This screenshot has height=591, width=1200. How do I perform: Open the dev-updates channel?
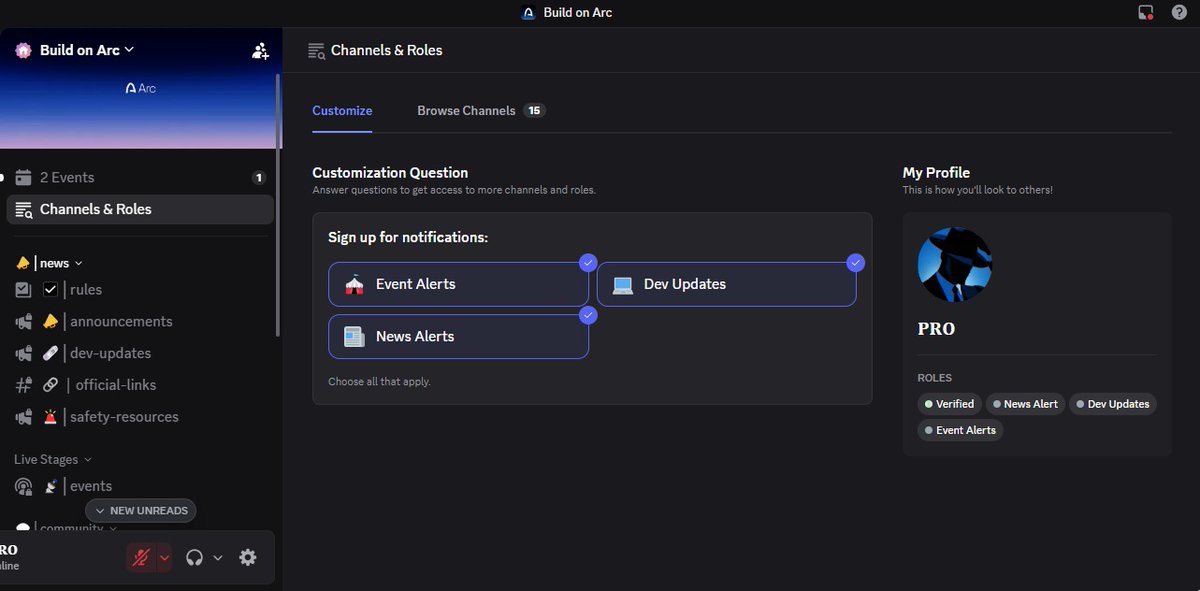pos(140,353)
